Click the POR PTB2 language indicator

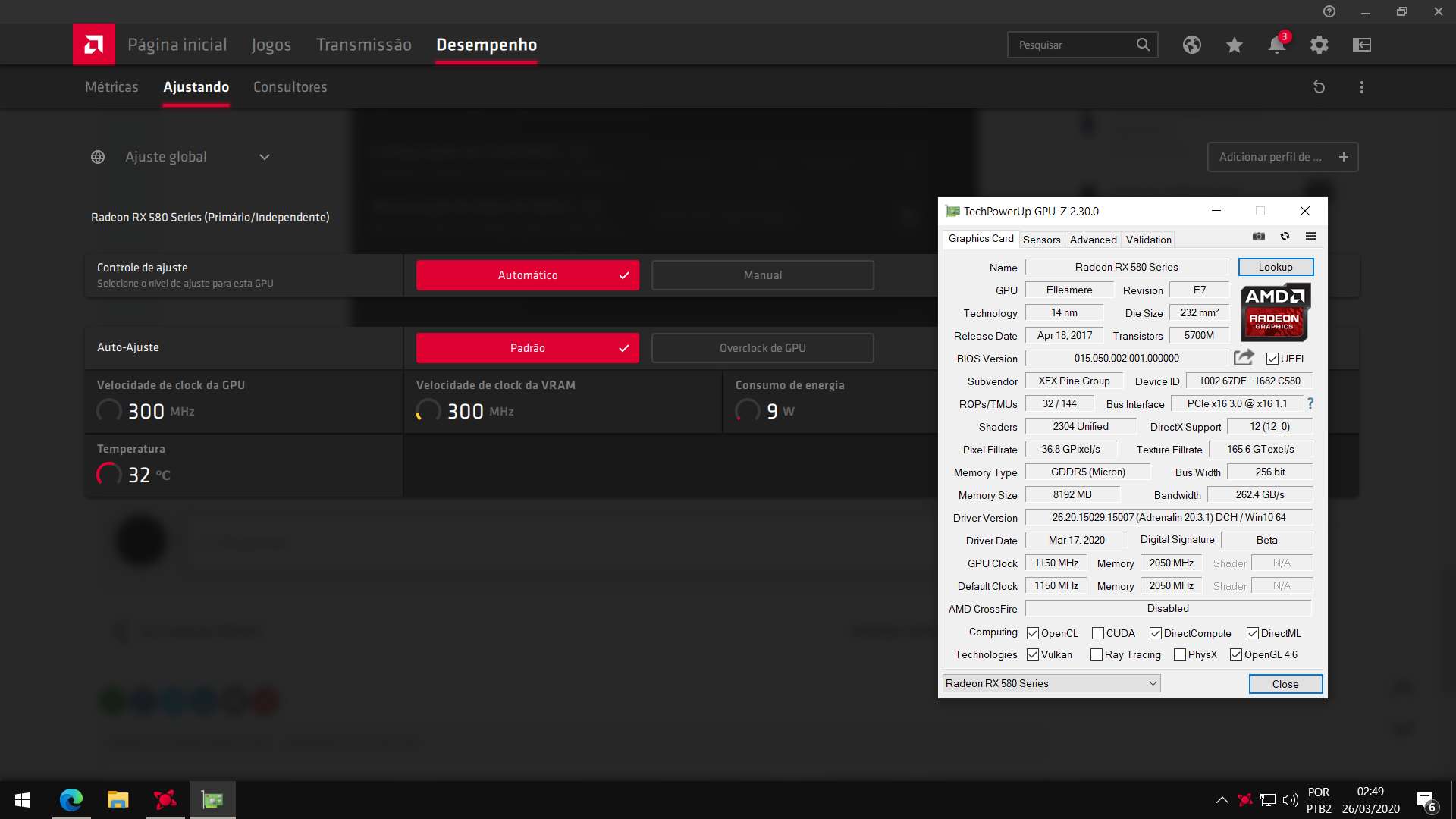click(1319, 800)
